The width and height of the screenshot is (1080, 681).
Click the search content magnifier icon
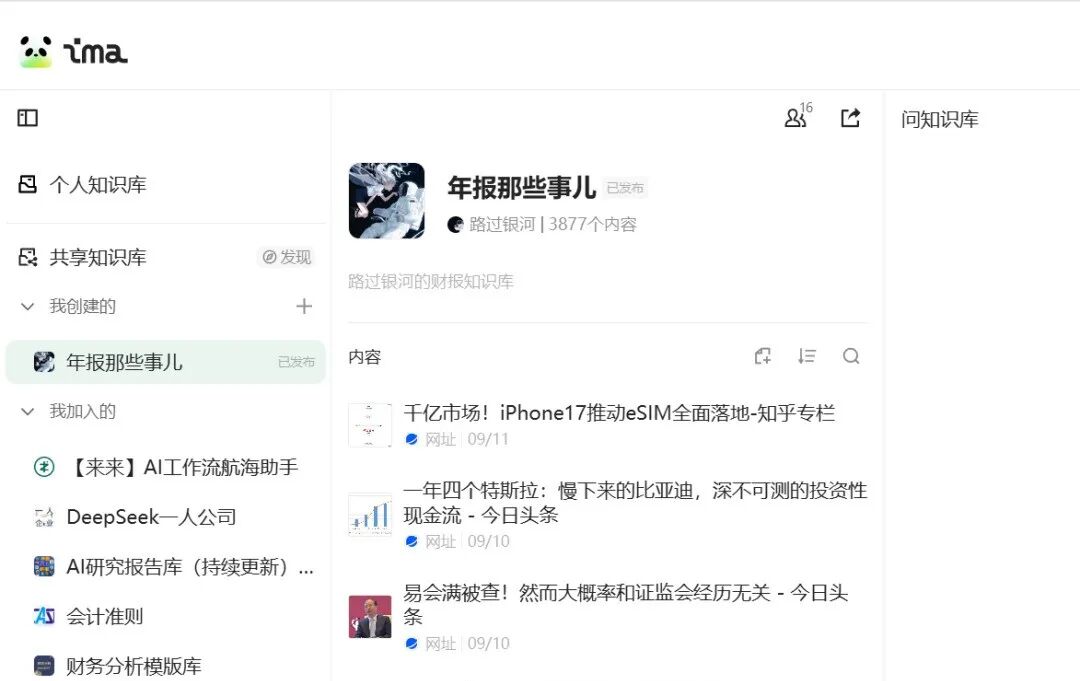coord(851,356)
